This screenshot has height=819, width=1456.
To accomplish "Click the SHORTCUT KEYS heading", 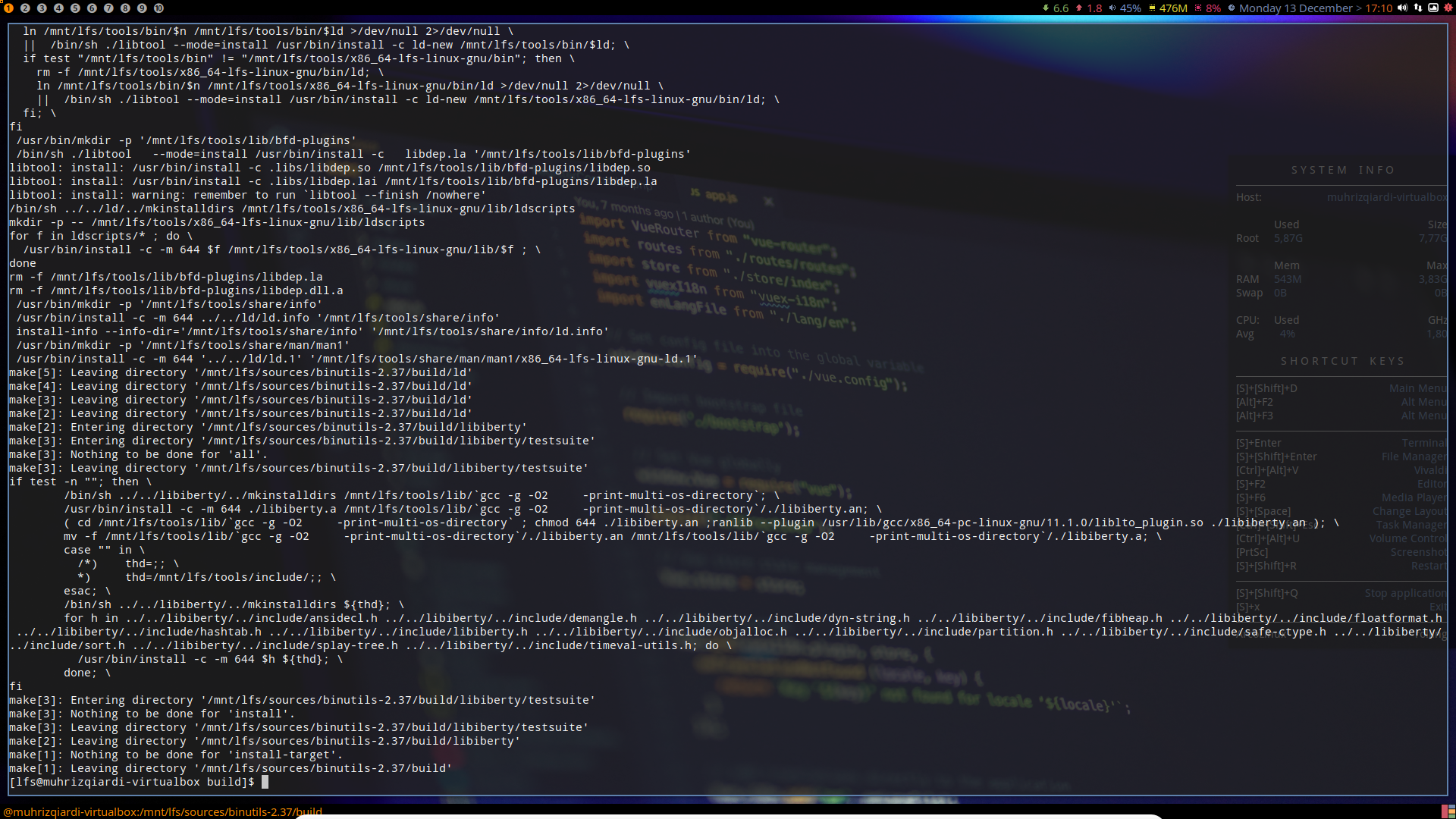I will 1343,361.
